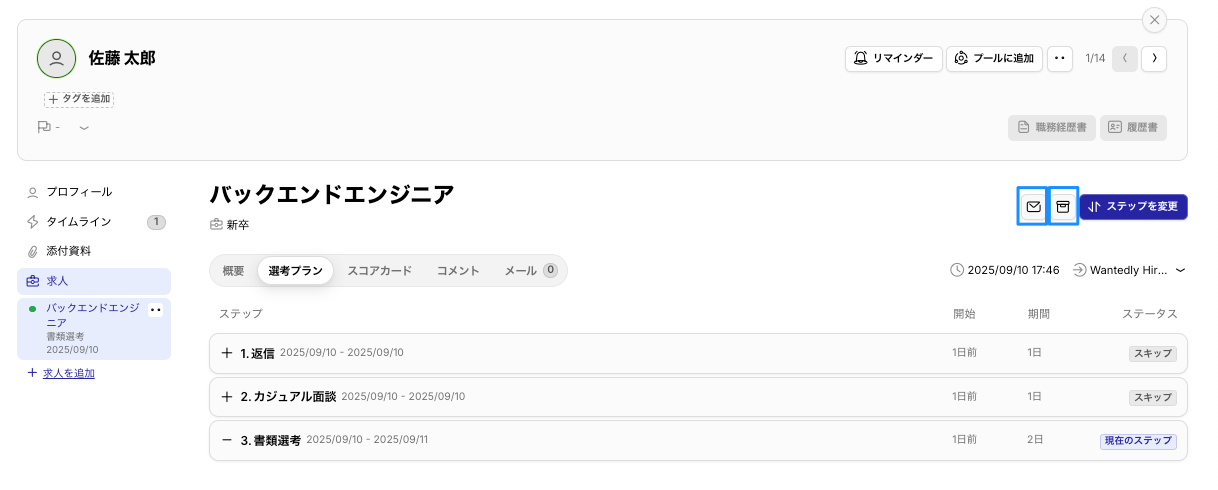
Task: Expand the 2. カジュアル面談 step row
Action: (x=227, y=397)
